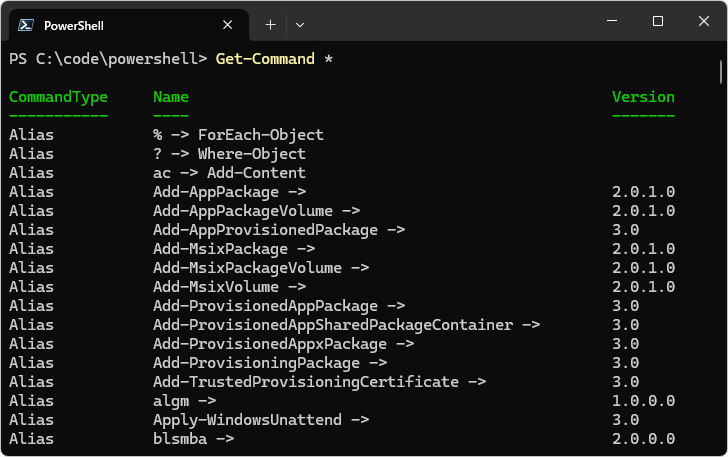Close the PowerShell tab

228,25
